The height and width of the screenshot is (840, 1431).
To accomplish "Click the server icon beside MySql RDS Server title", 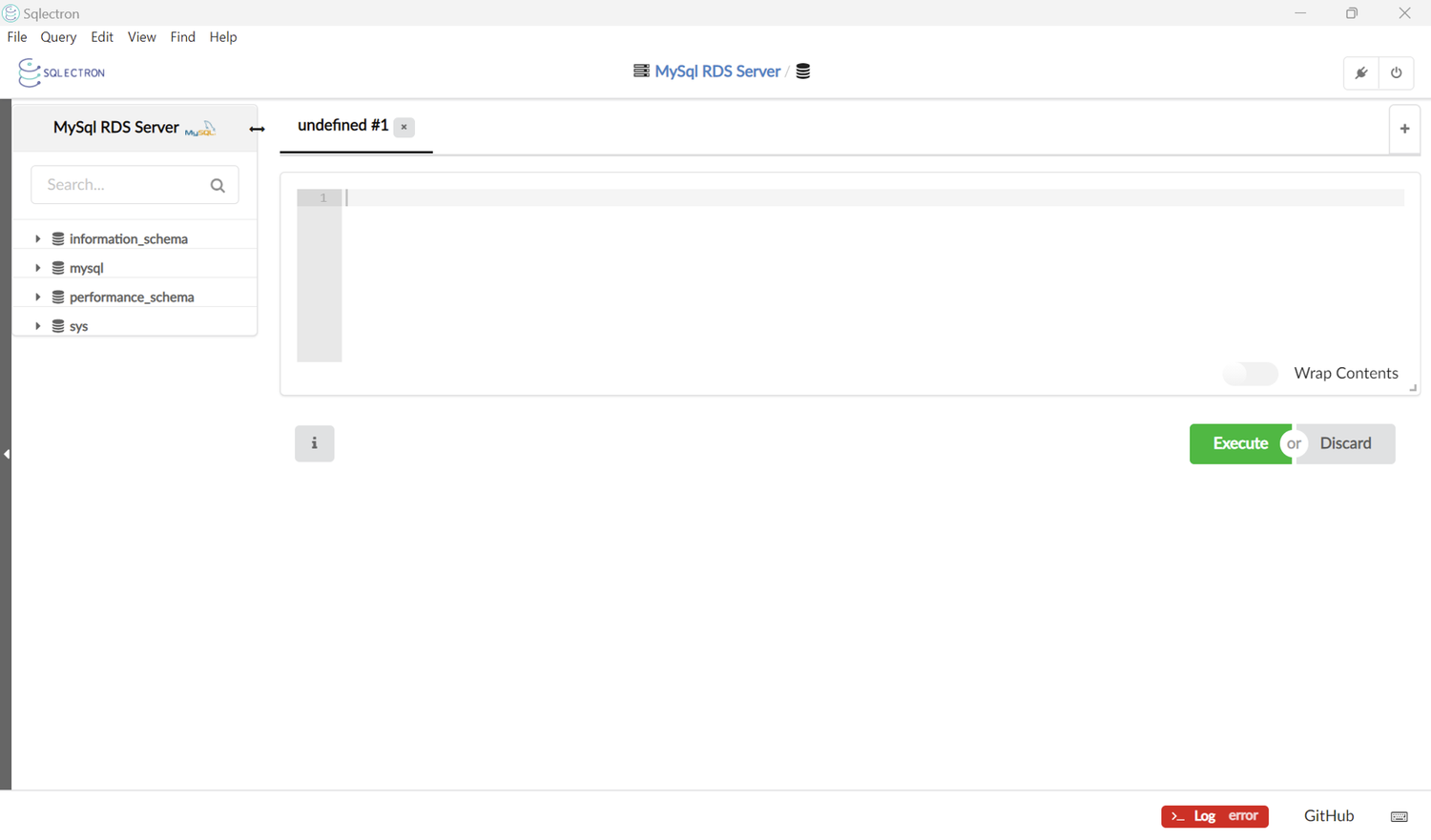I will [x=641, y=71].
